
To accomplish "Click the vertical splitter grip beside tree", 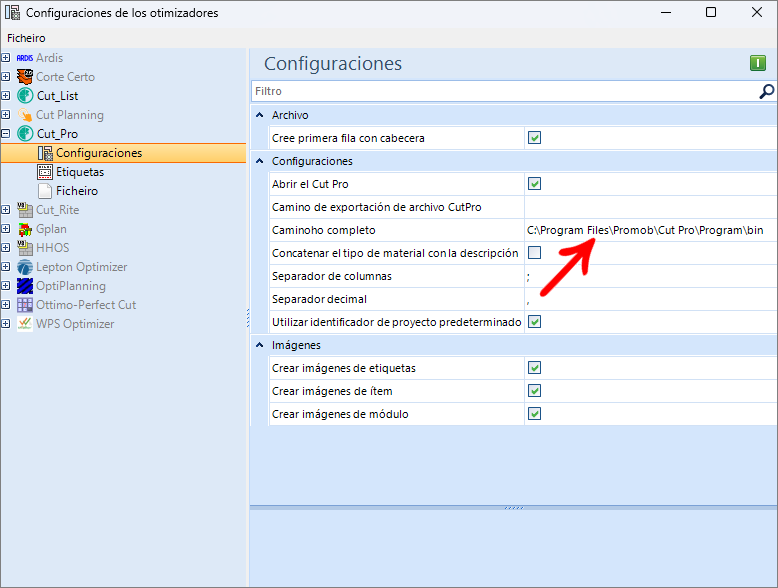I will (248, 318).
